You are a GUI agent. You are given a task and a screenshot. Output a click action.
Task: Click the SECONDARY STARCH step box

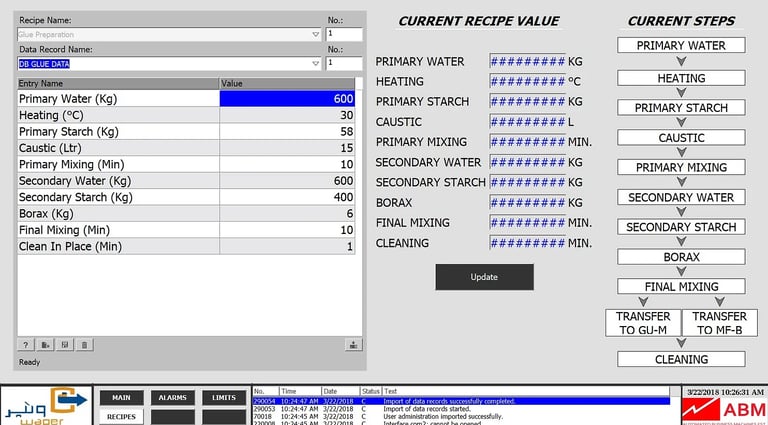[x=681, y=227]
